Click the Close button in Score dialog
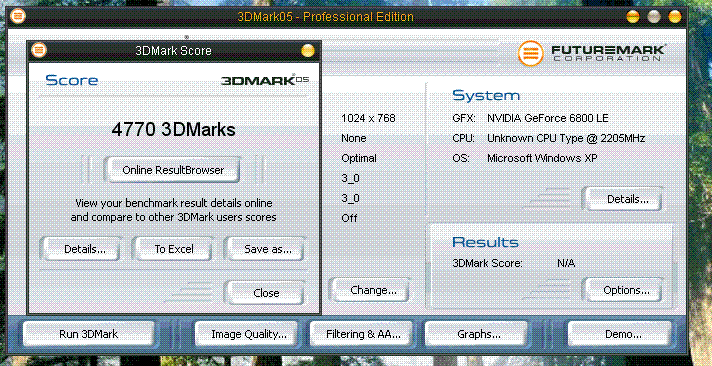712x366 pixels. pyautogui.click(x=266, y=293)
